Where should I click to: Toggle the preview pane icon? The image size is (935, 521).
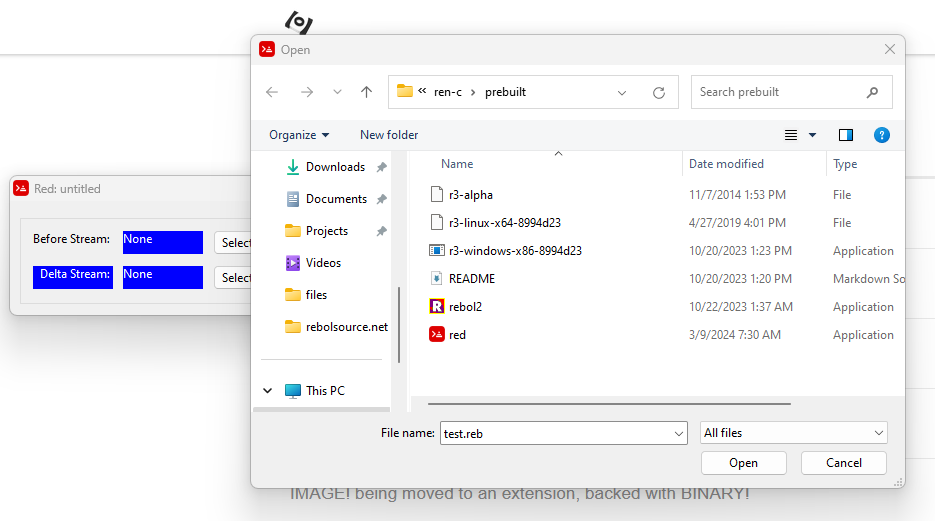(846, 135)
